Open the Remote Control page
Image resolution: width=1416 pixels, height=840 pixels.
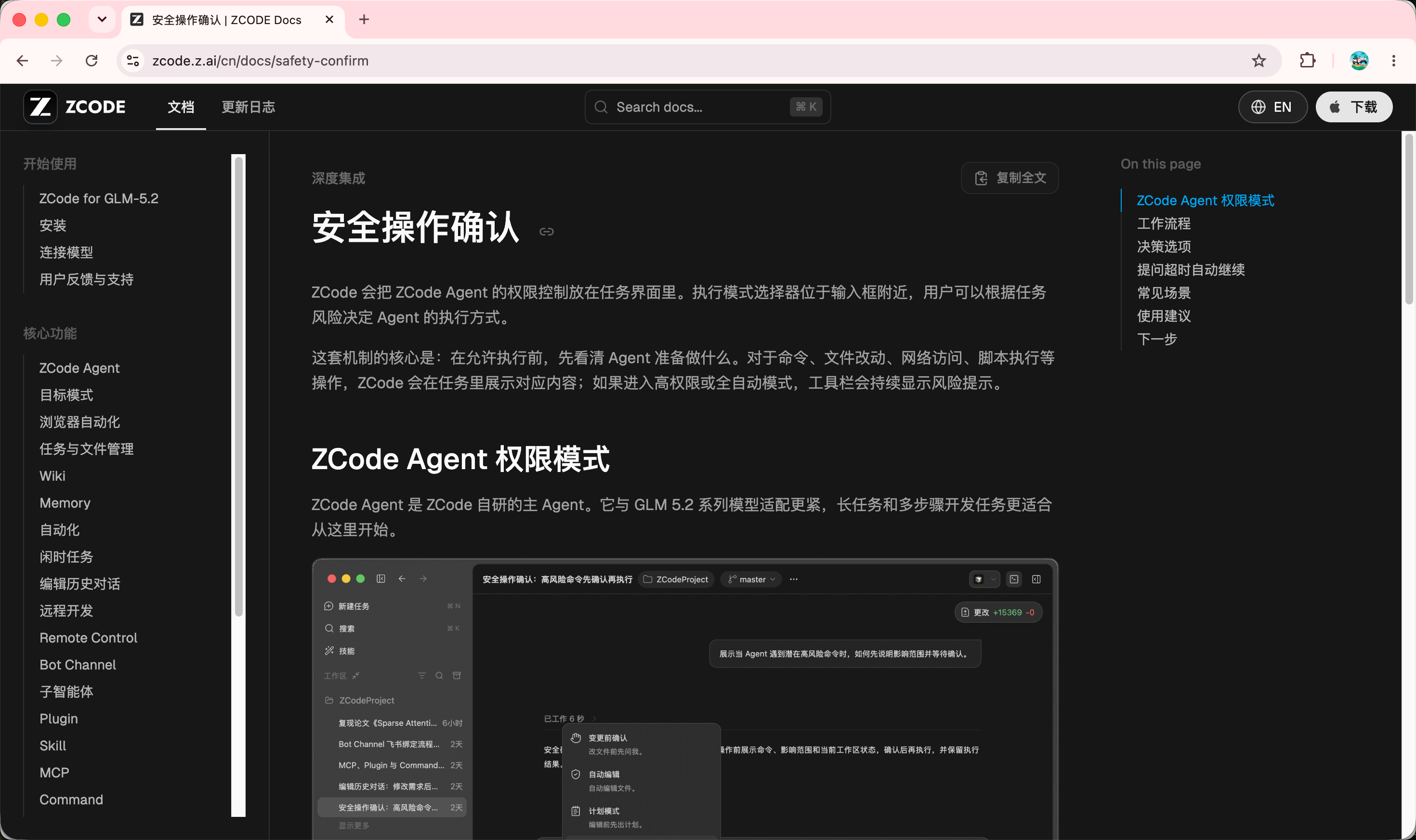[88, 638]
